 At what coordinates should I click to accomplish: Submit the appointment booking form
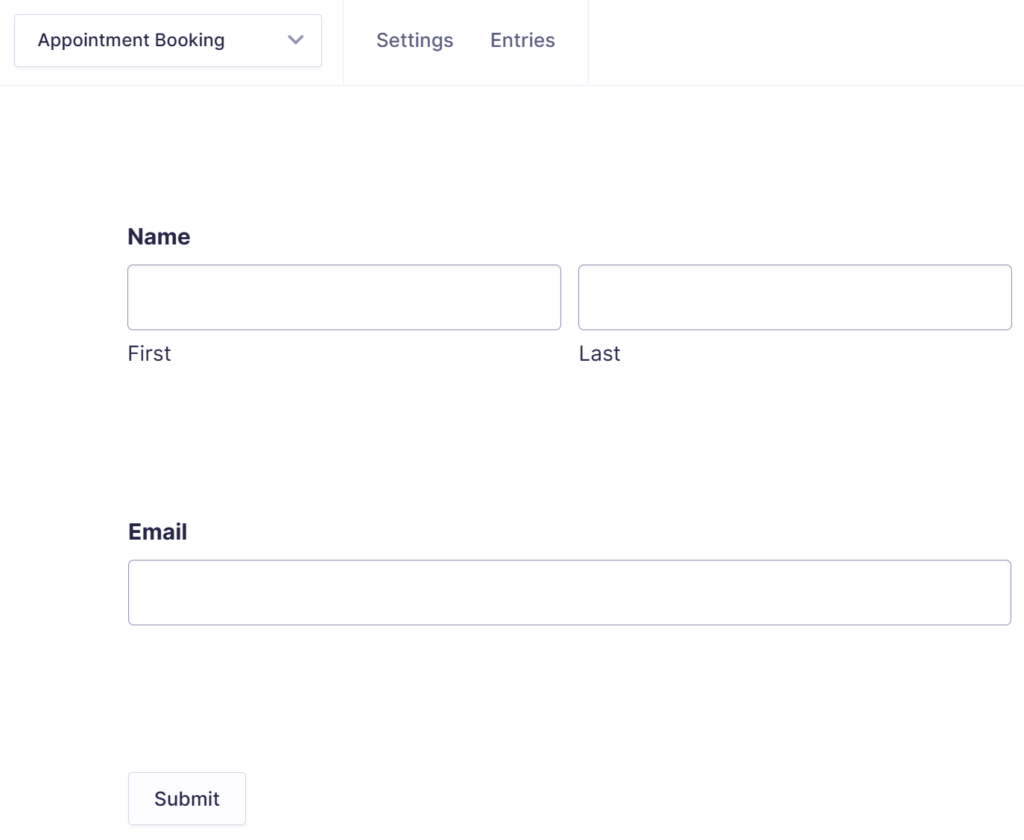(186, 798)
